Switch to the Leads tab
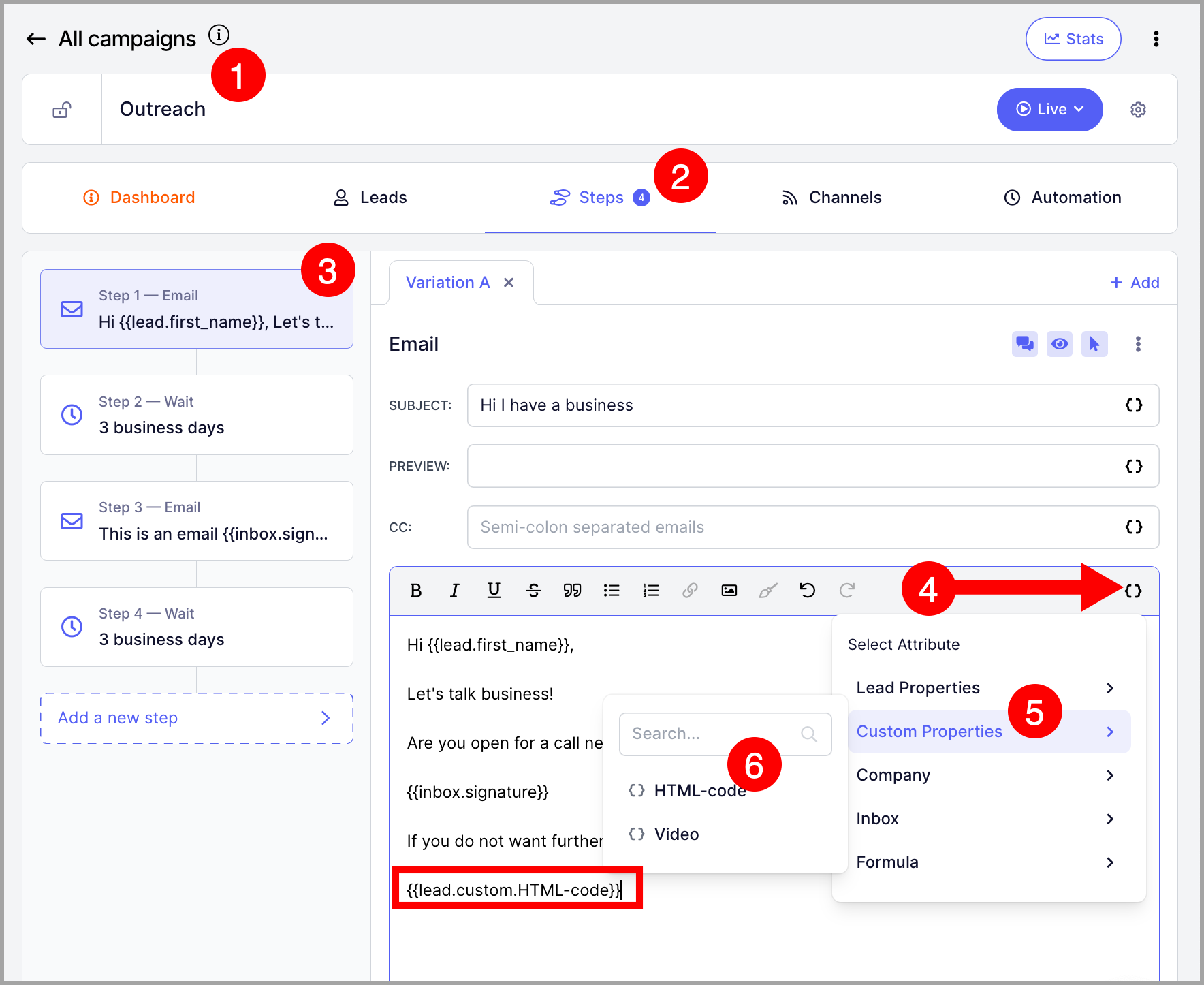The image size is (1204, 985). click(x=370, y=198)
